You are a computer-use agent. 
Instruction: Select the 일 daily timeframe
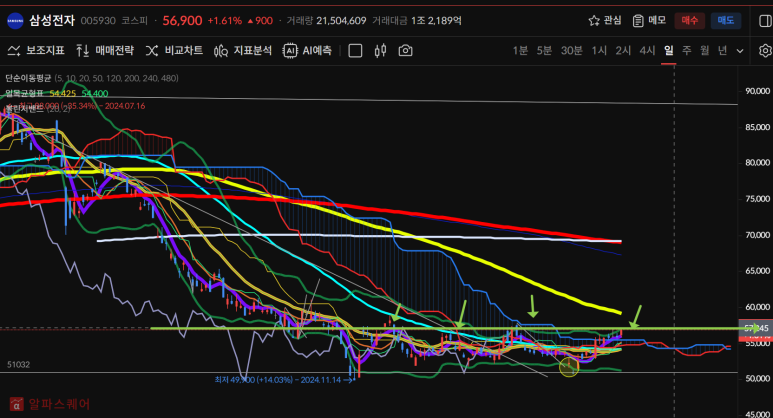(x=668, y=50)
